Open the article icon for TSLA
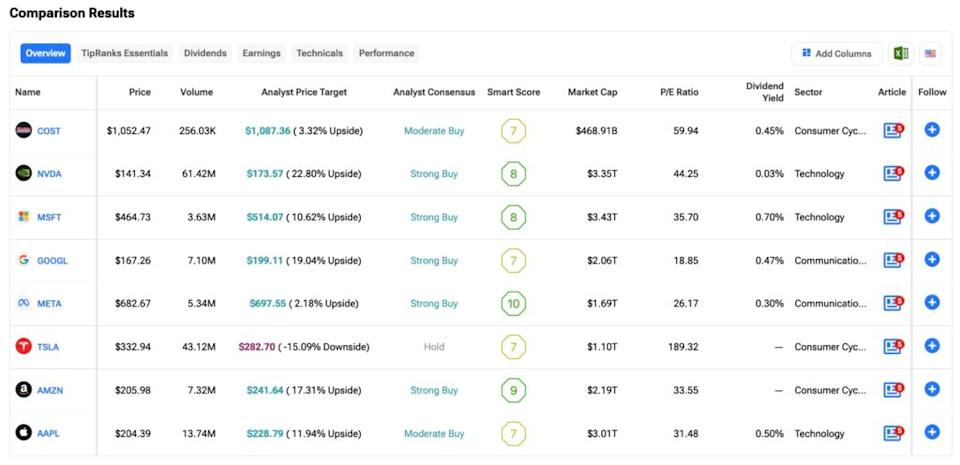The width and height of the screenshot is (960, 465). (x=893, y=347)
